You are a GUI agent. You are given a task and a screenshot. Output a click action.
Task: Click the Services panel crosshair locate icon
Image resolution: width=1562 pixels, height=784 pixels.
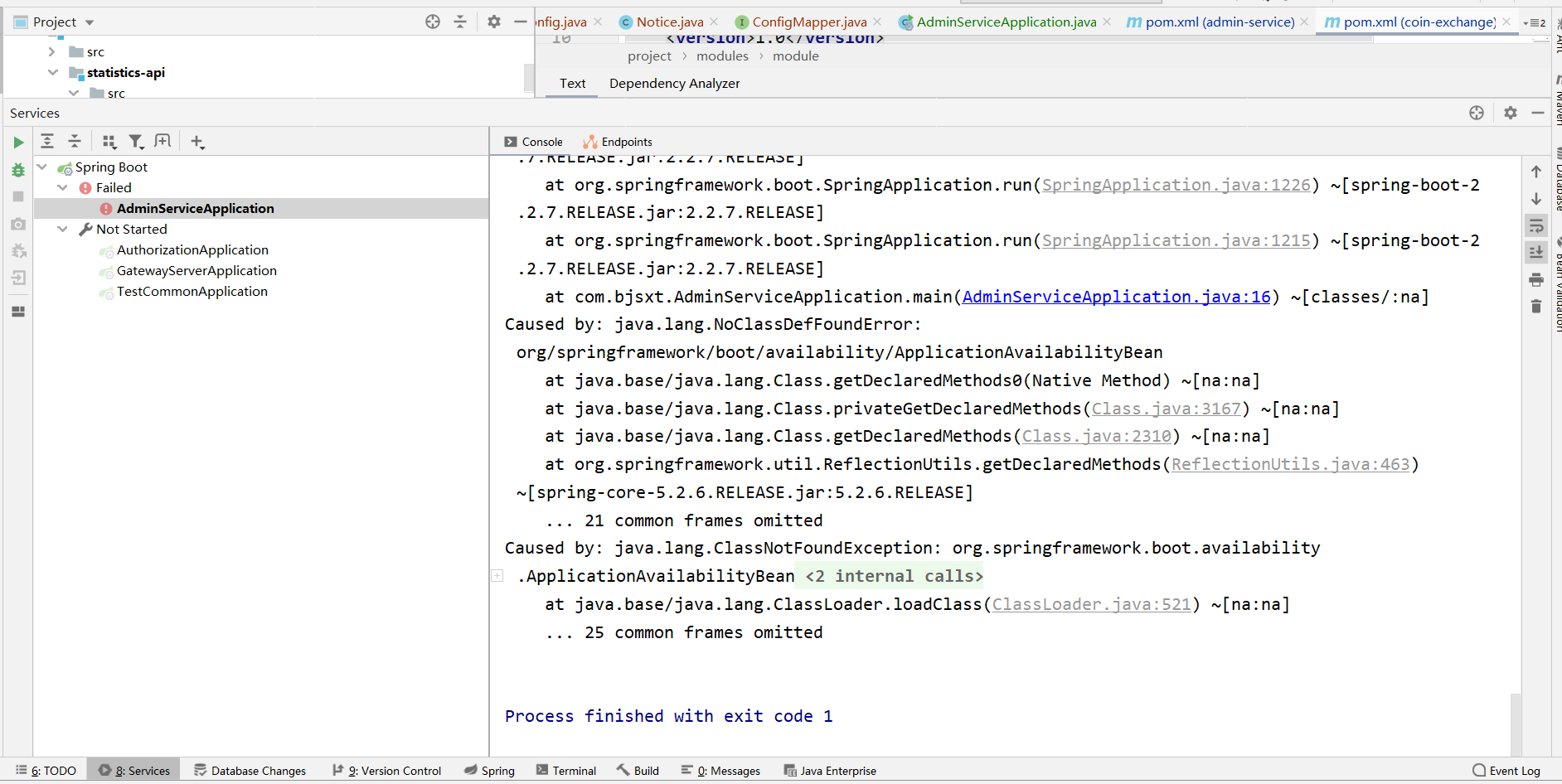click(x=1477, y=113)
